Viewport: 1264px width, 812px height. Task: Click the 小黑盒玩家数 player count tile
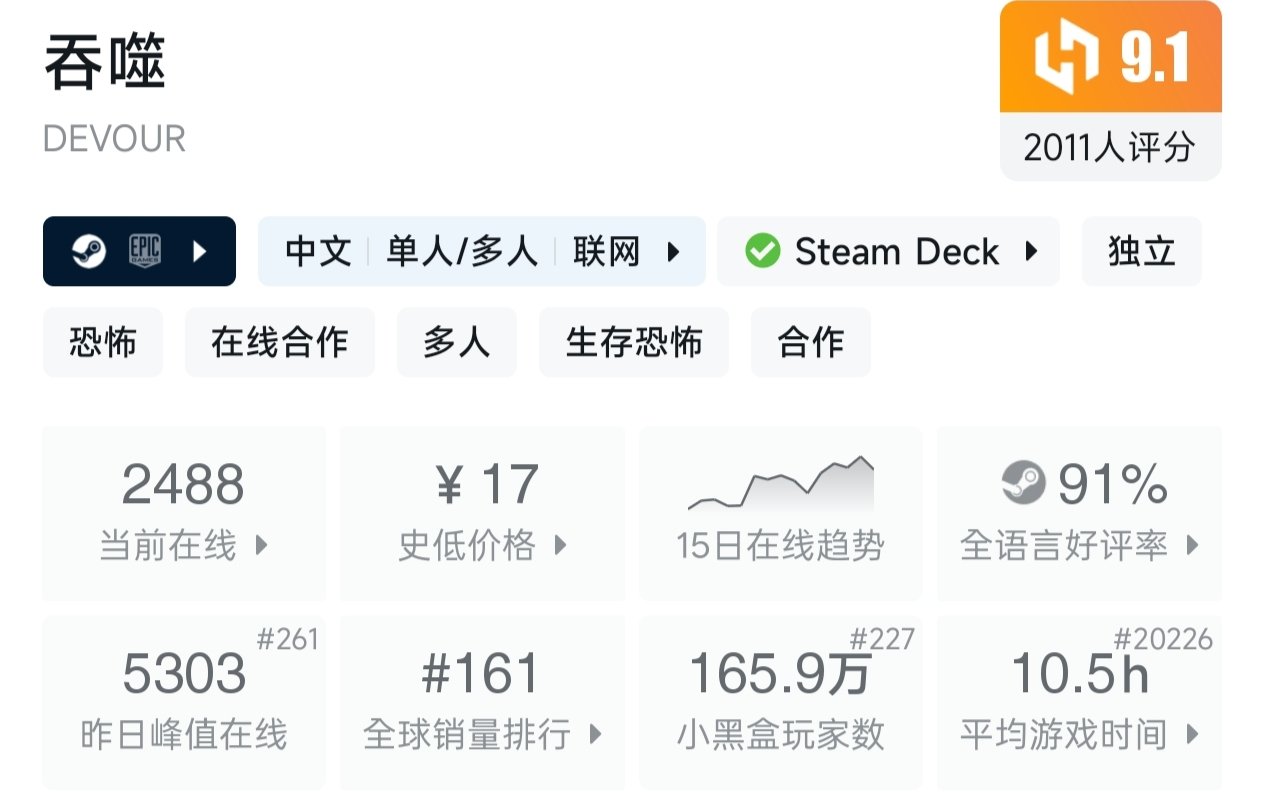(780, 703)
